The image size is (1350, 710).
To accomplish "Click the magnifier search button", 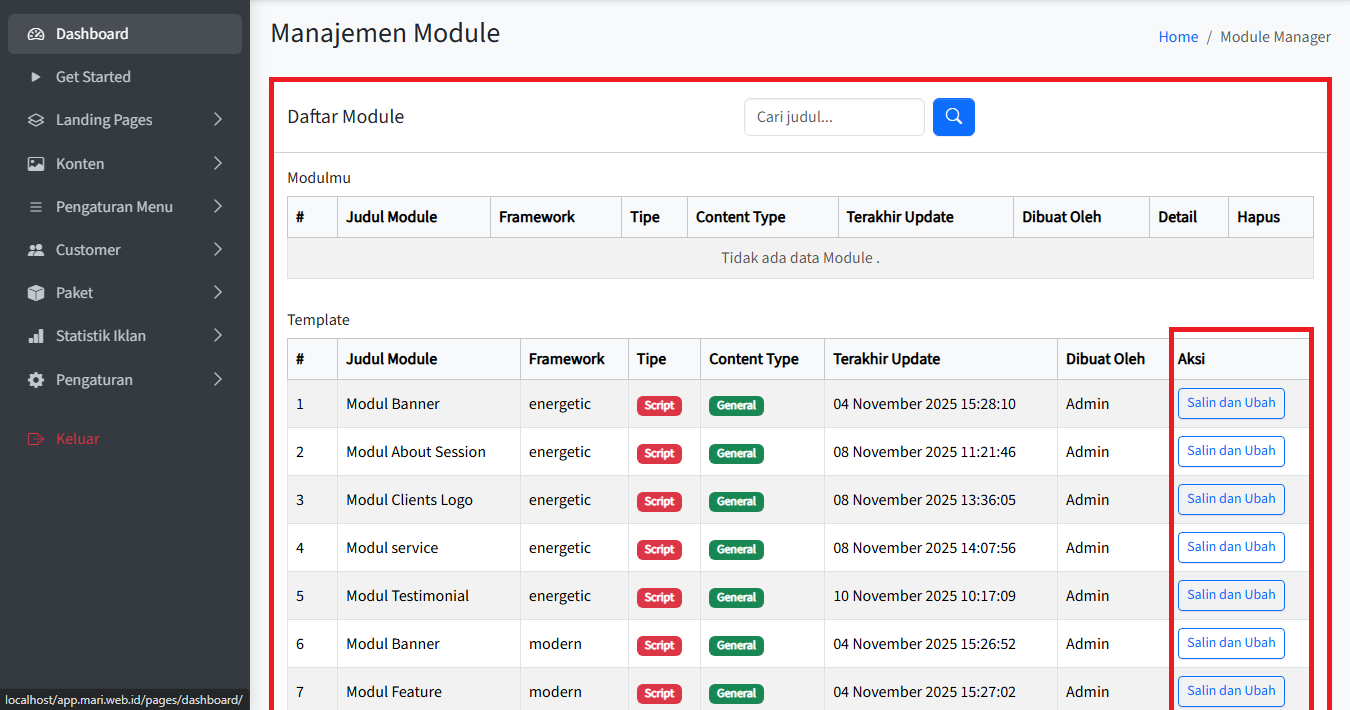I will pos(953,117).
